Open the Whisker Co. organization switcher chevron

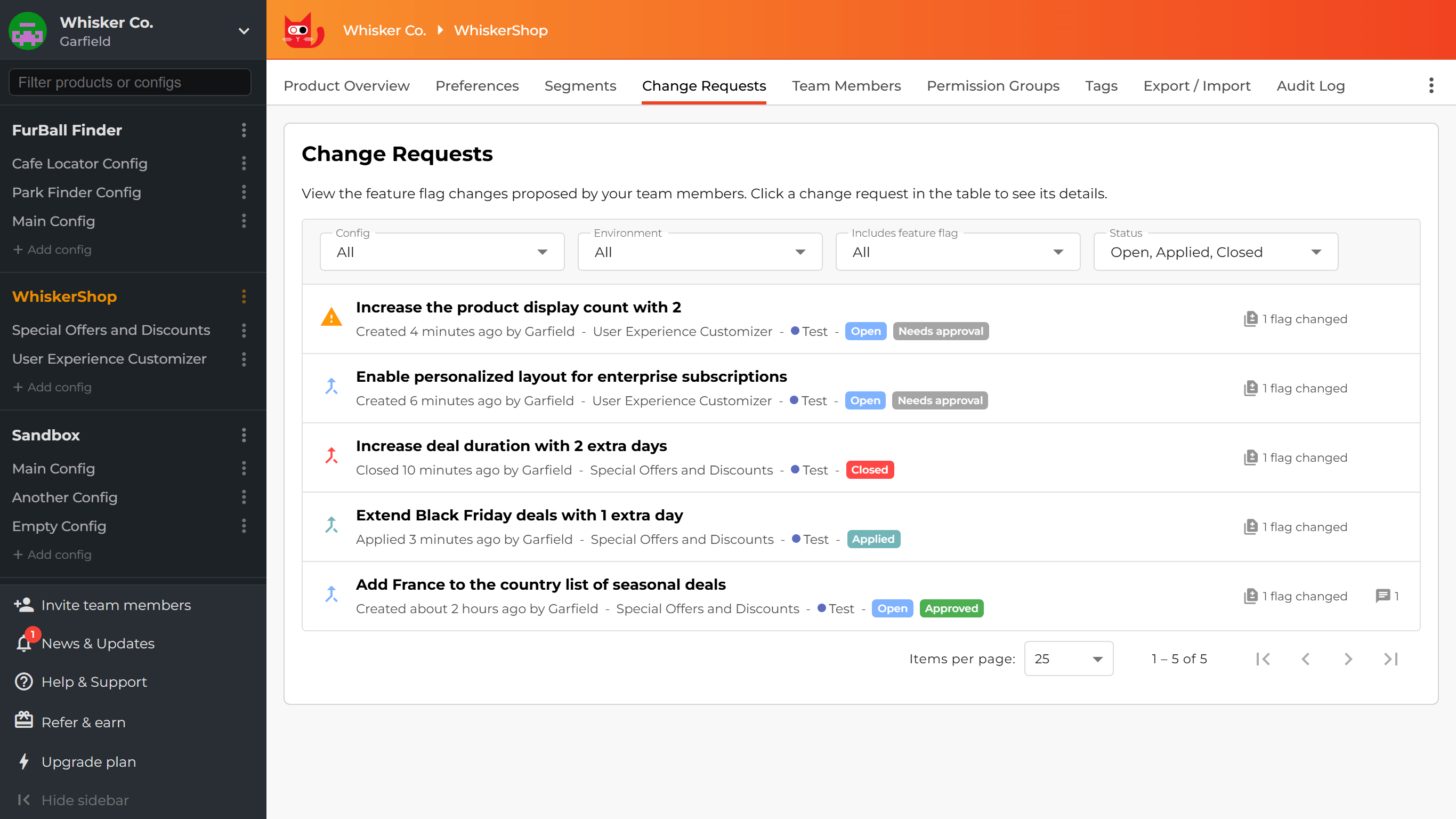point(244,31)
